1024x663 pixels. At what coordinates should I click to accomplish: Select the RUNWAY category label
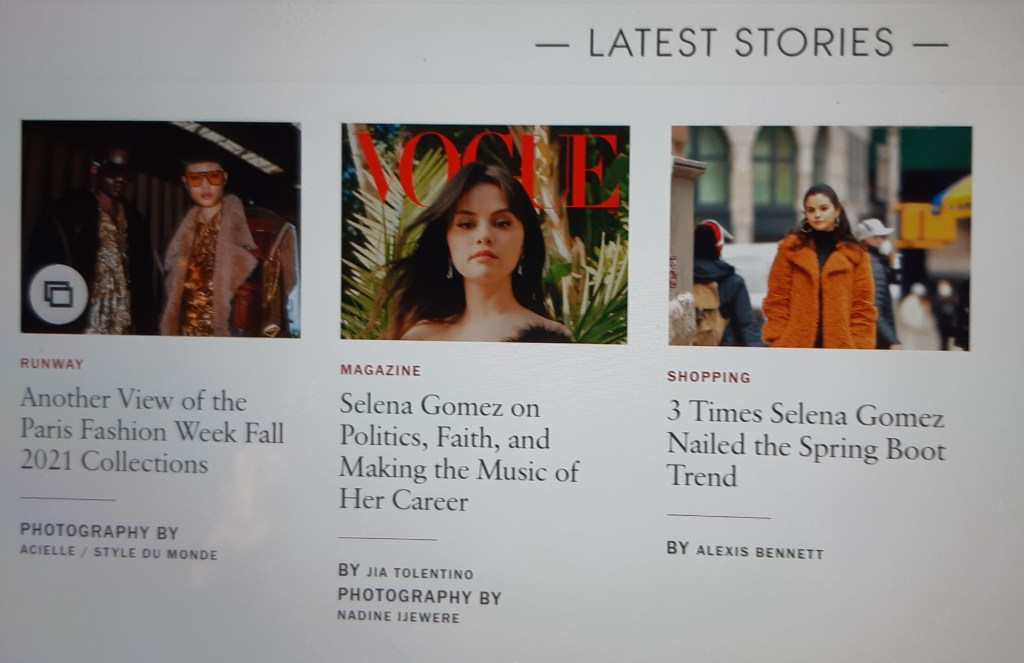pos(52,364)
